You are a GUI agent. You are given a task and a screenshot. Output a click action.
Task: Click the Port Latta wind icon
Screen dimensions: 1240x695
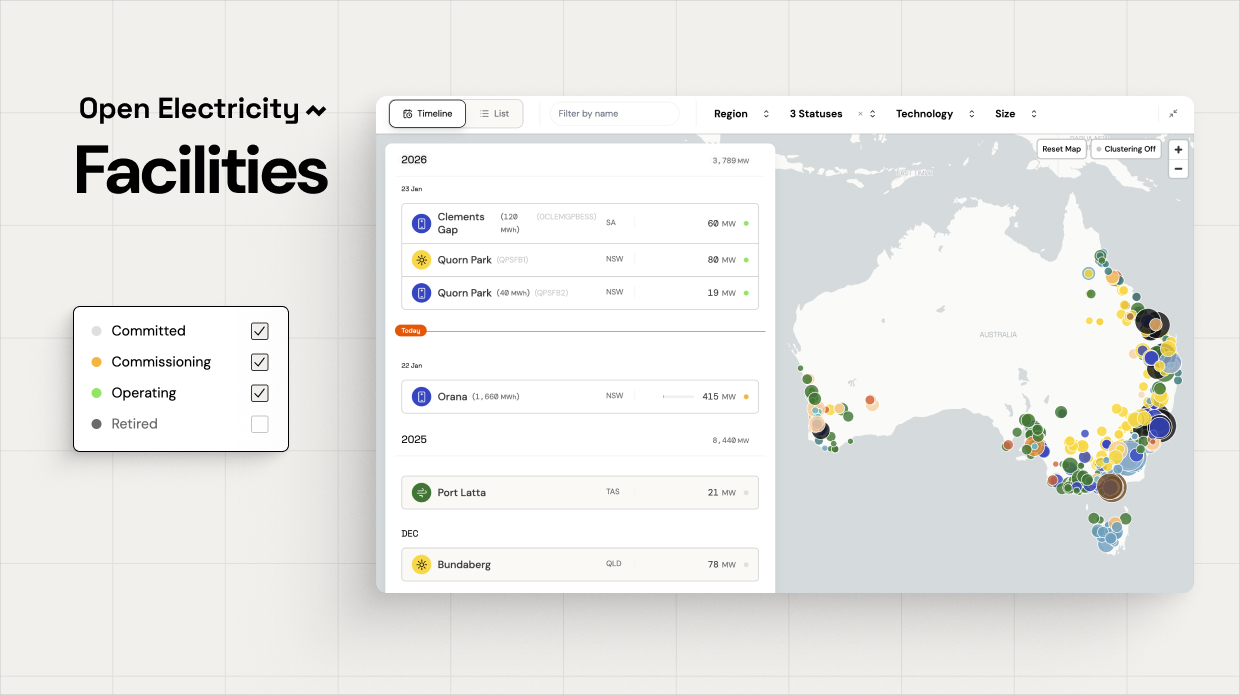coord(422,493)
